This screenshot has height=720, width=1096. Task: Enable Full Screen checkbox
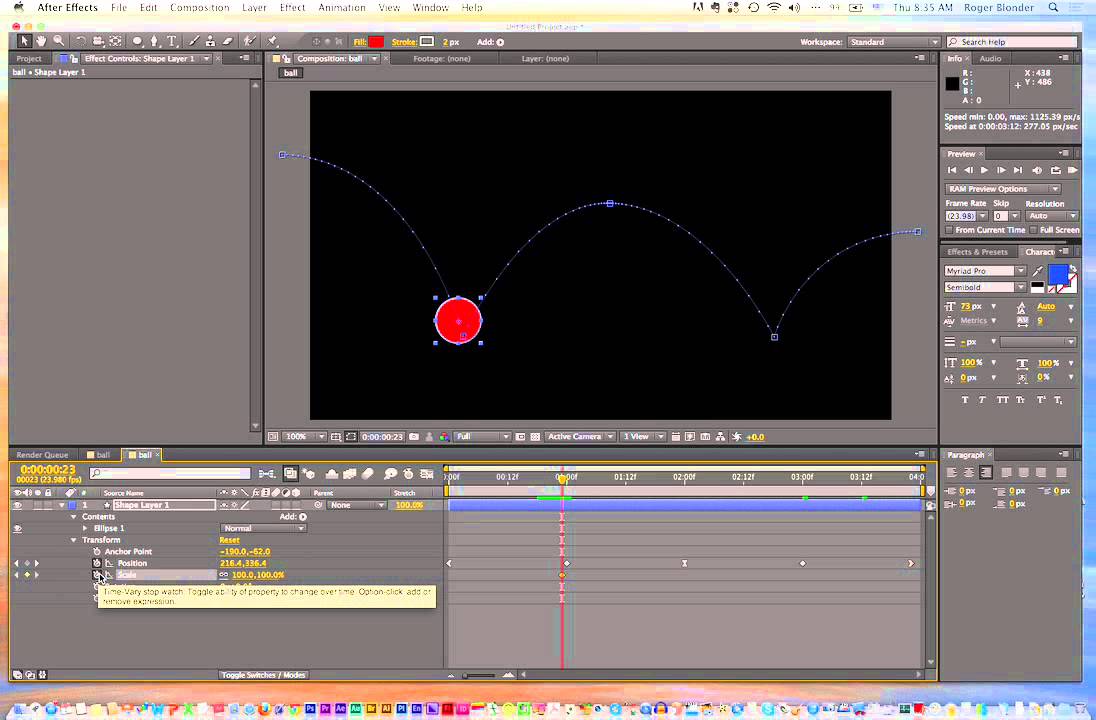(1033, 230)
